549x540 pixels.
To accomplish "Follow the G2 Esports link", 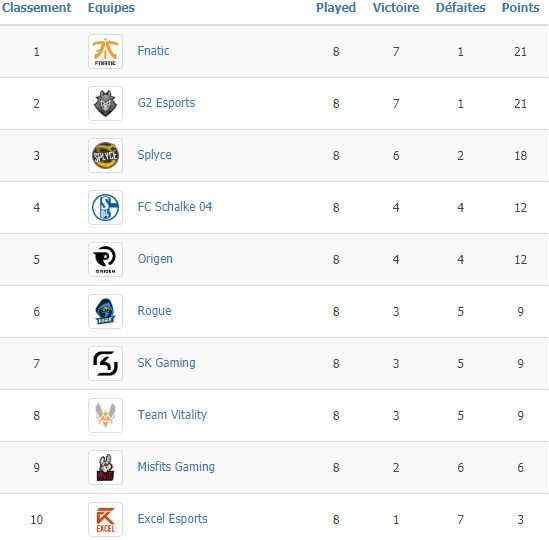I will point(166,103).
